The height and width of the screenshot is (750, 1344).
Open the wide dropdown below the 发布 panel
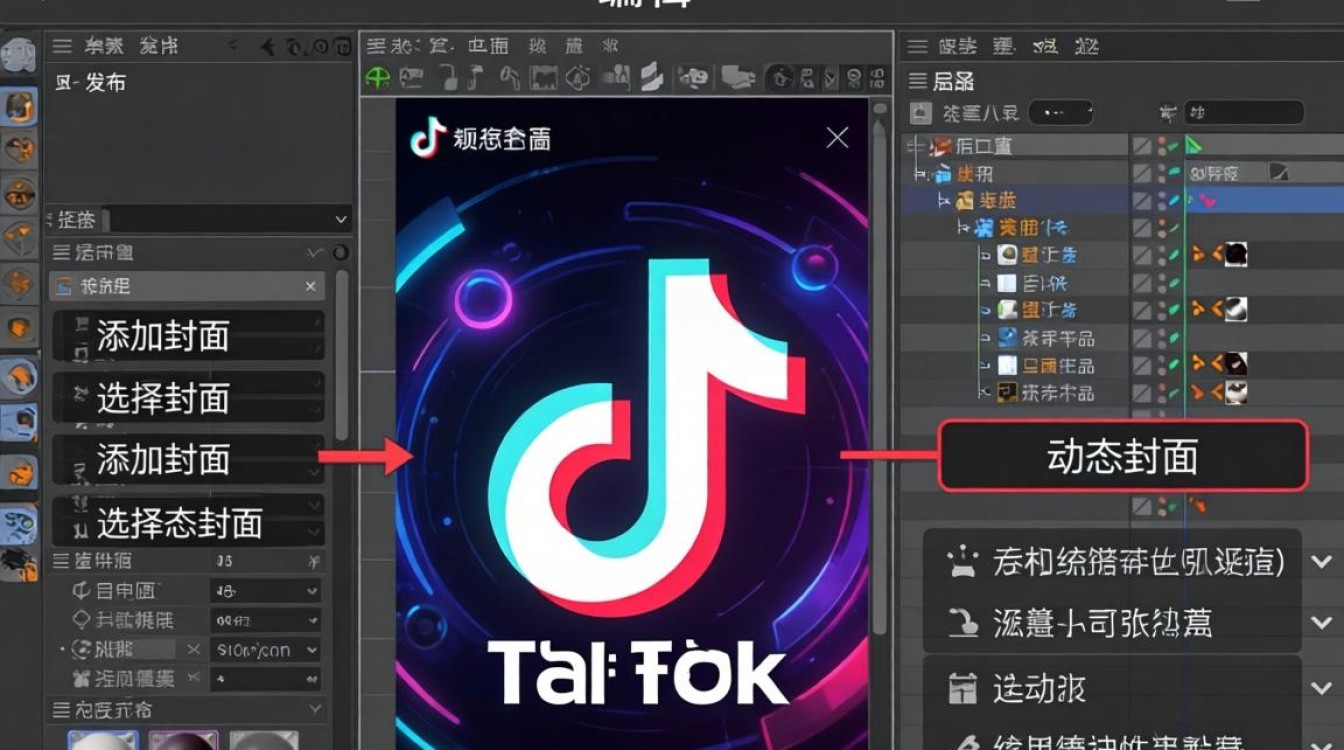(228, 219)
